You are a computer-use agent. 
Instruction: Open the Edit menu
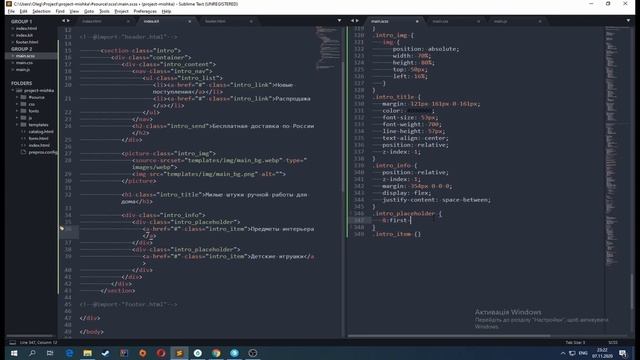coord(23,11)
